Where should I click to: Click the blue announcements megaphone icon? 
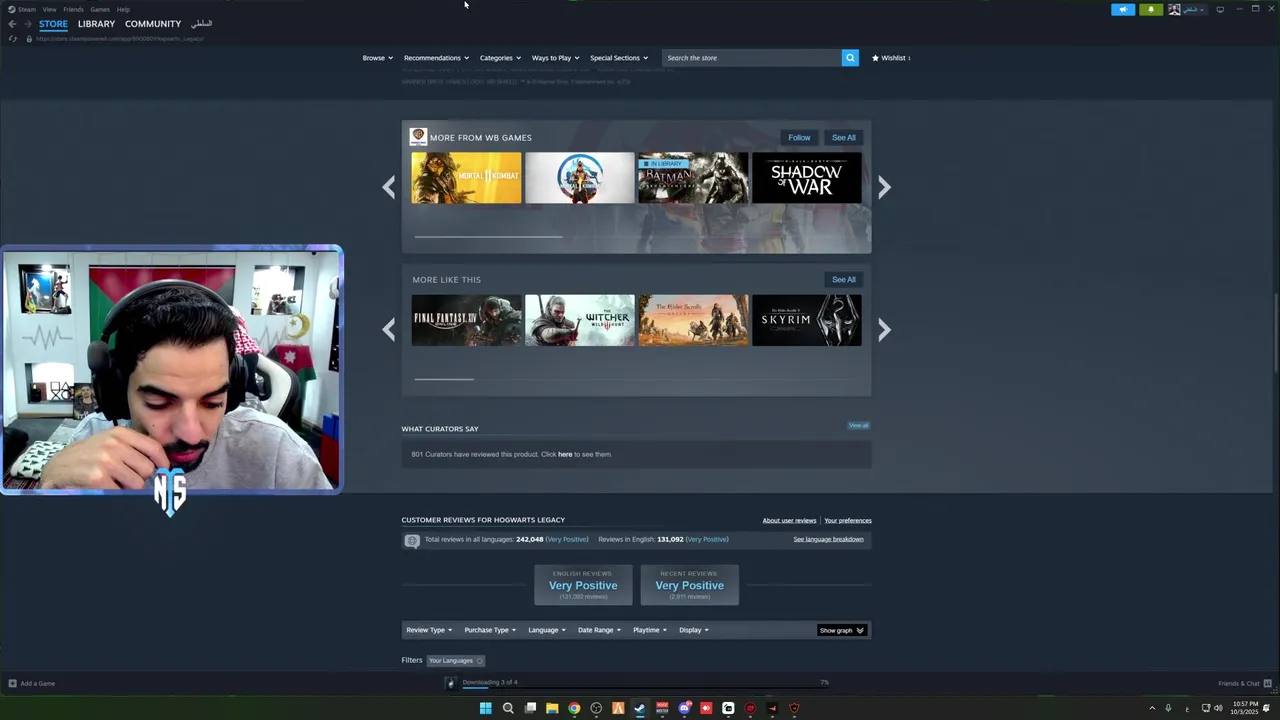coord(1123,9)
